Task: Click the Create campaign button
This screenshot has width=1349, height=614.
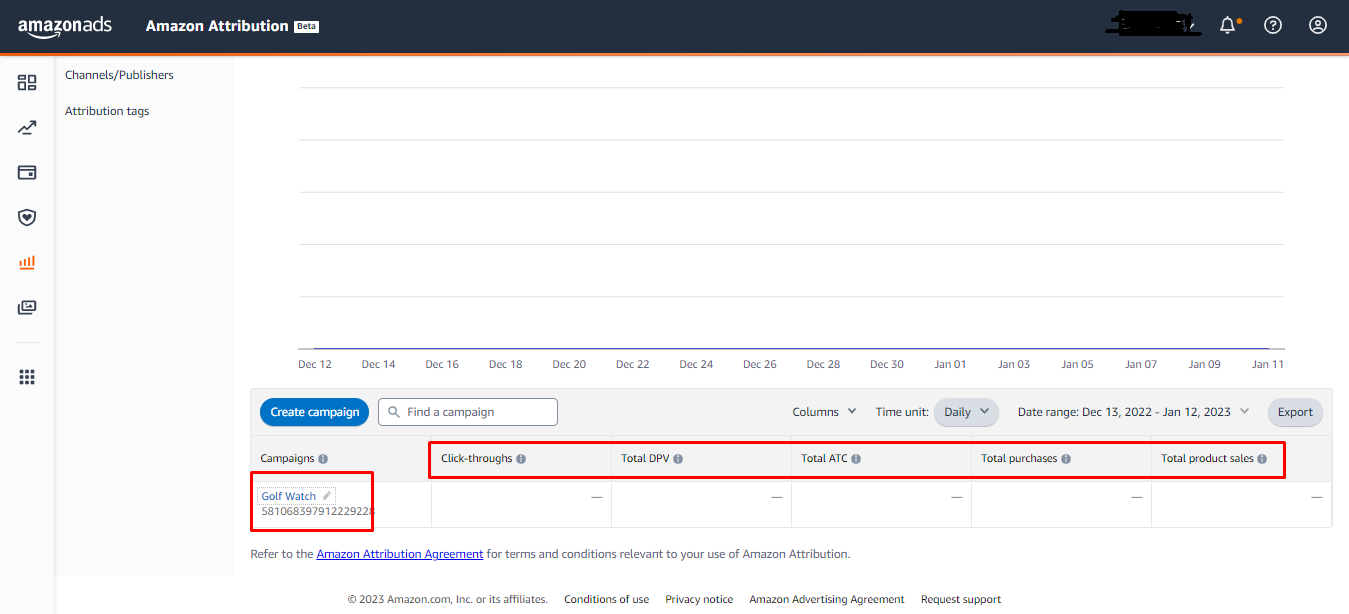Action: [x=315, y=412]
